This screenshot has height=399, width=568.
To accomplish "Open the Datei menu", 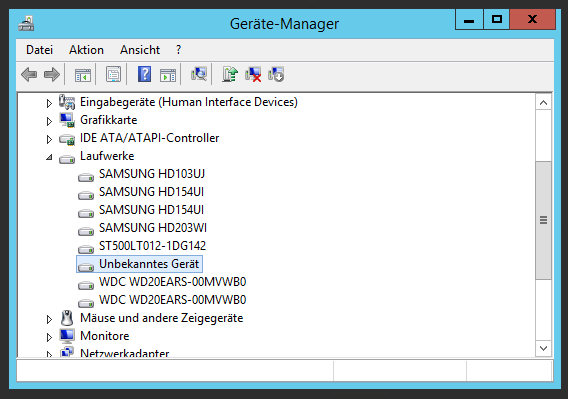I will click(39, 50).
